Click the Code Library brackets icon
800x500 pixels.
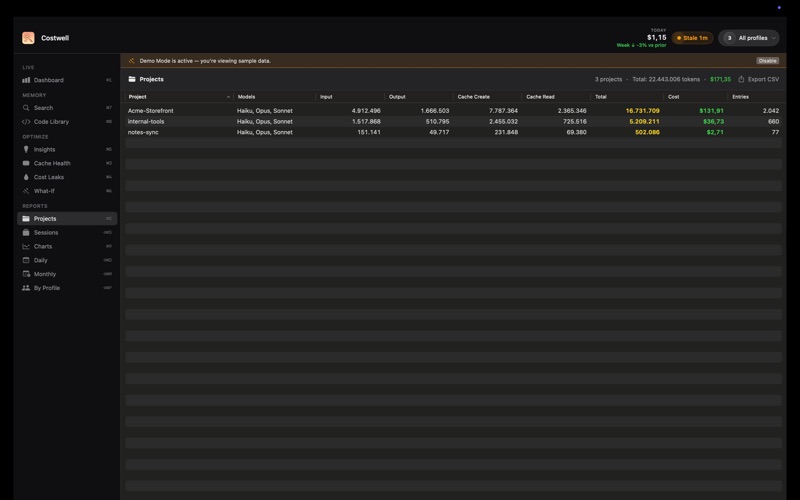[26, 121]
